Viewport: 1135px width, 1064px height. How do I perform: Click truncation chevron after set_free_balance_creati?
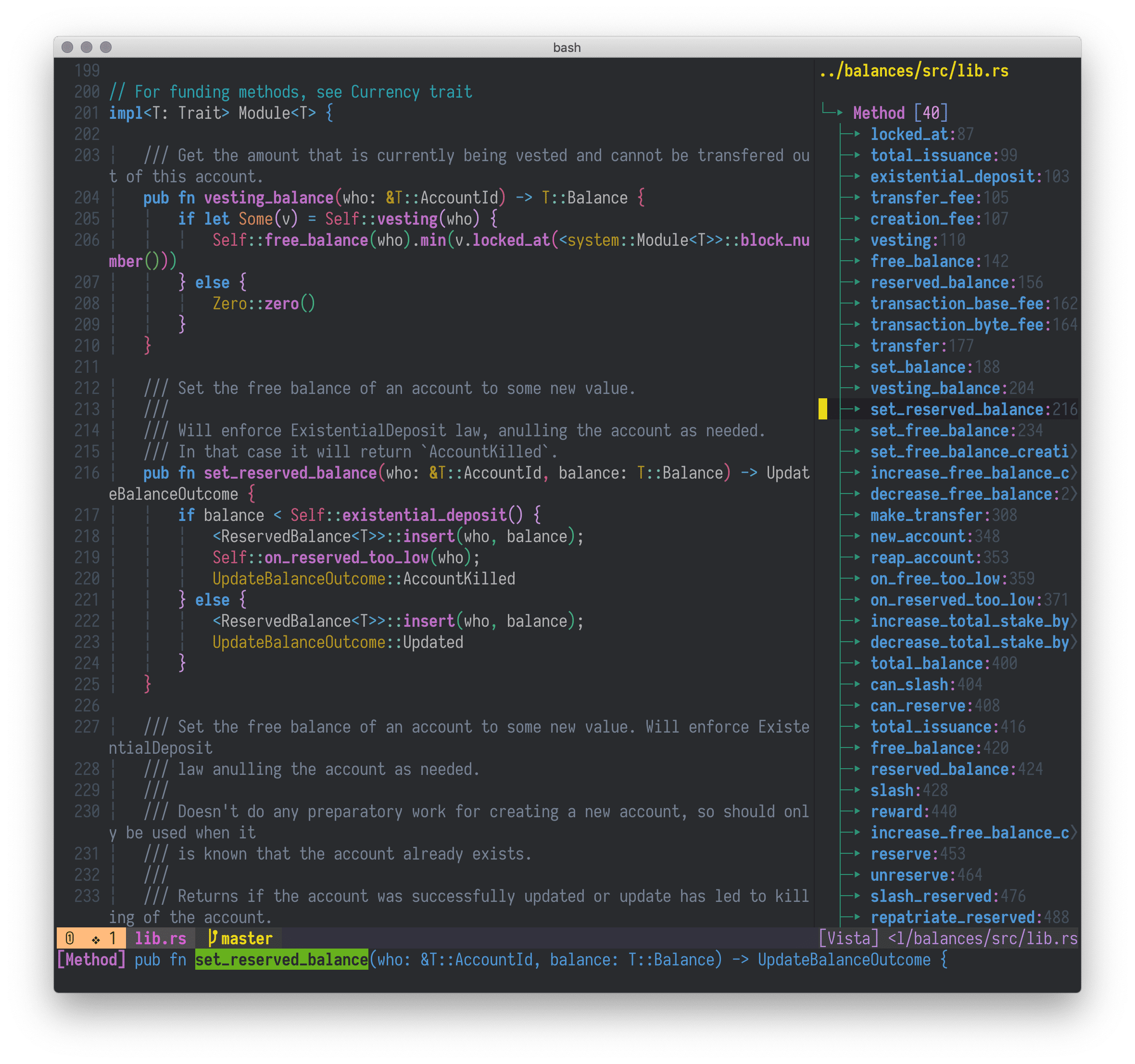pyautogui.click(x=1074, y=452)
